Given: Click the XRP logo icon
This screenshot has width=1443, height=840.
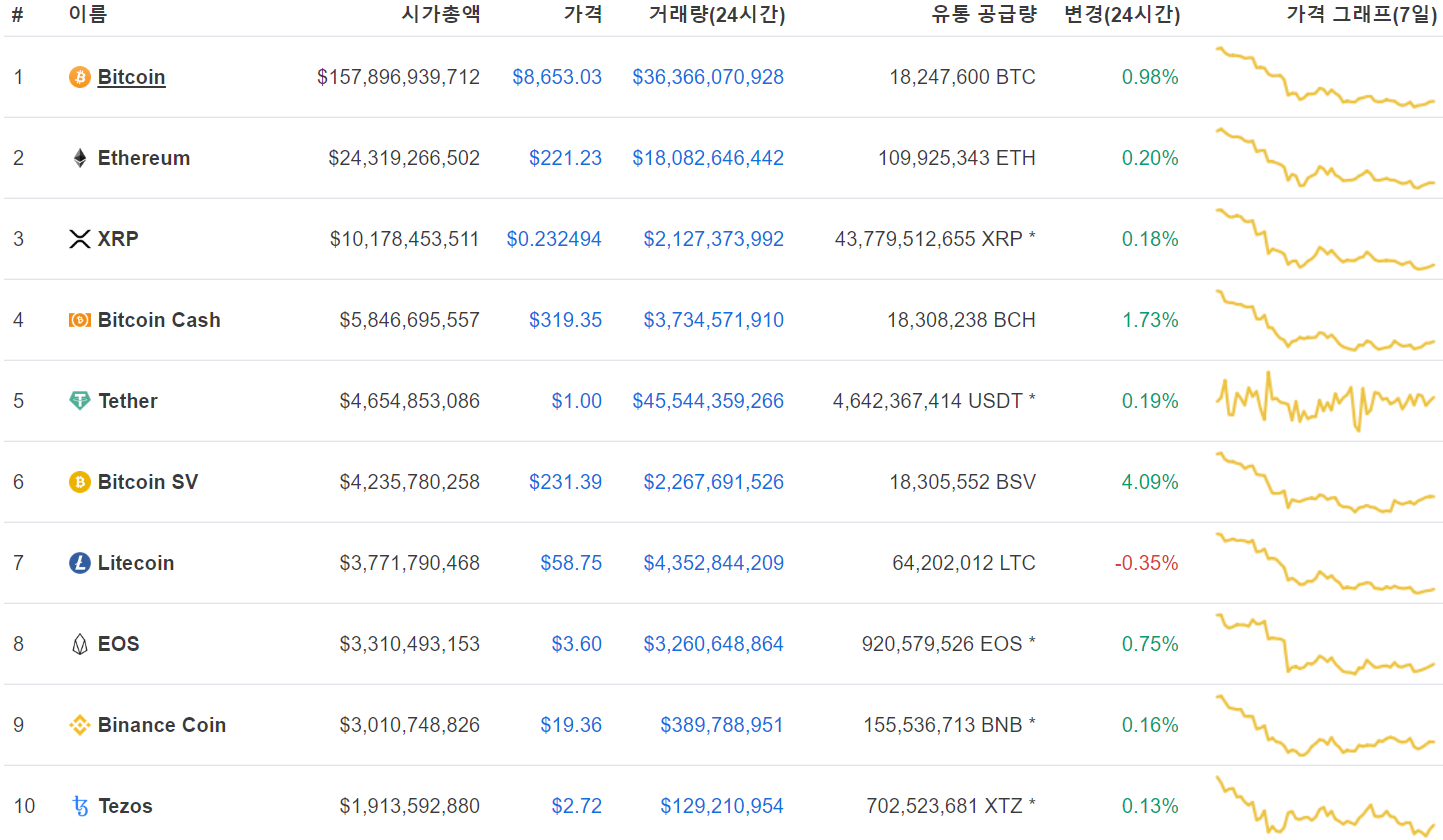Looking at the screenshot, I should (x=79, y=239).
